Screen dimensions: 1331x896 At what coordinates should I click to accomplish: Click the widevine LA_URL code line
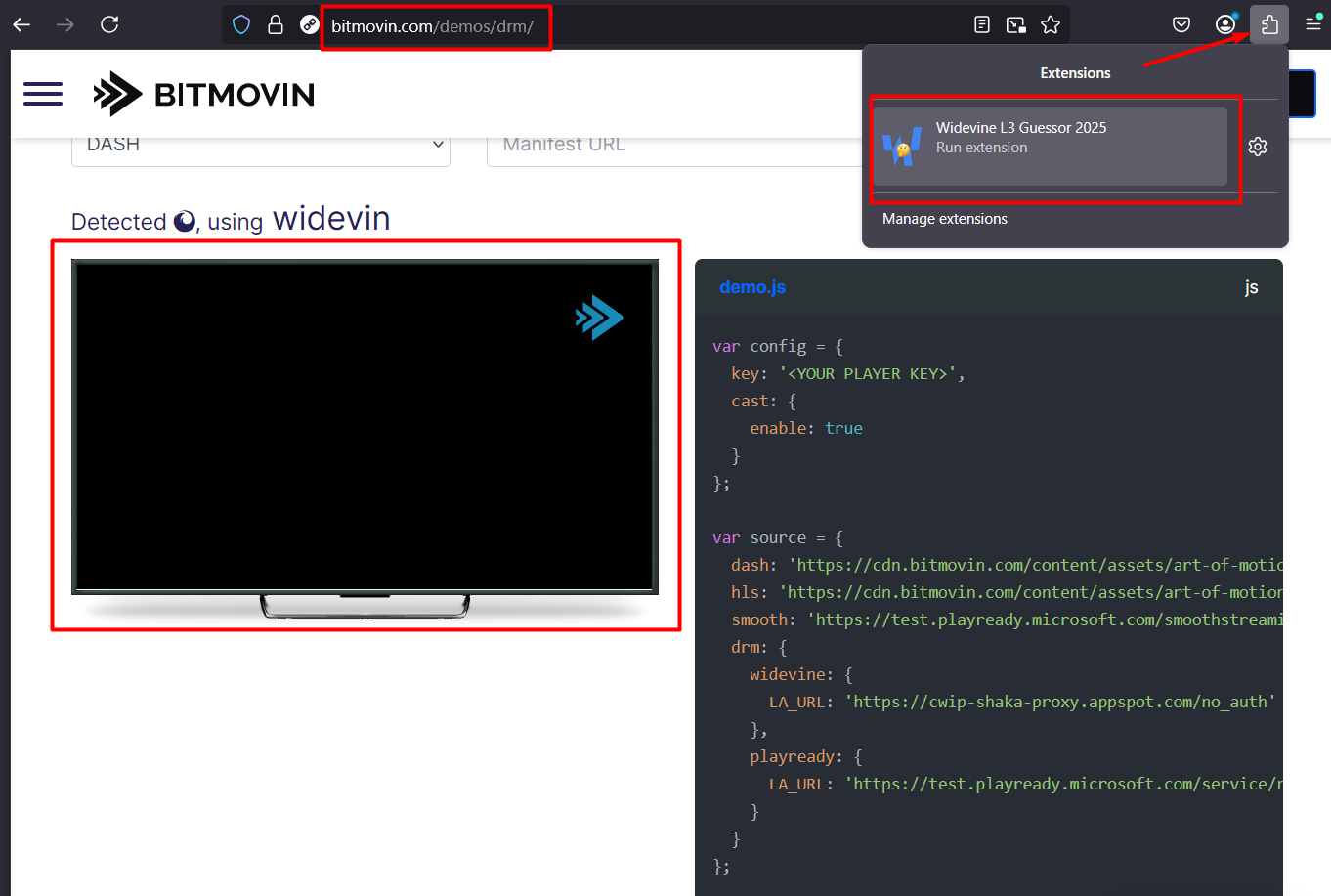coord(1022,702)
